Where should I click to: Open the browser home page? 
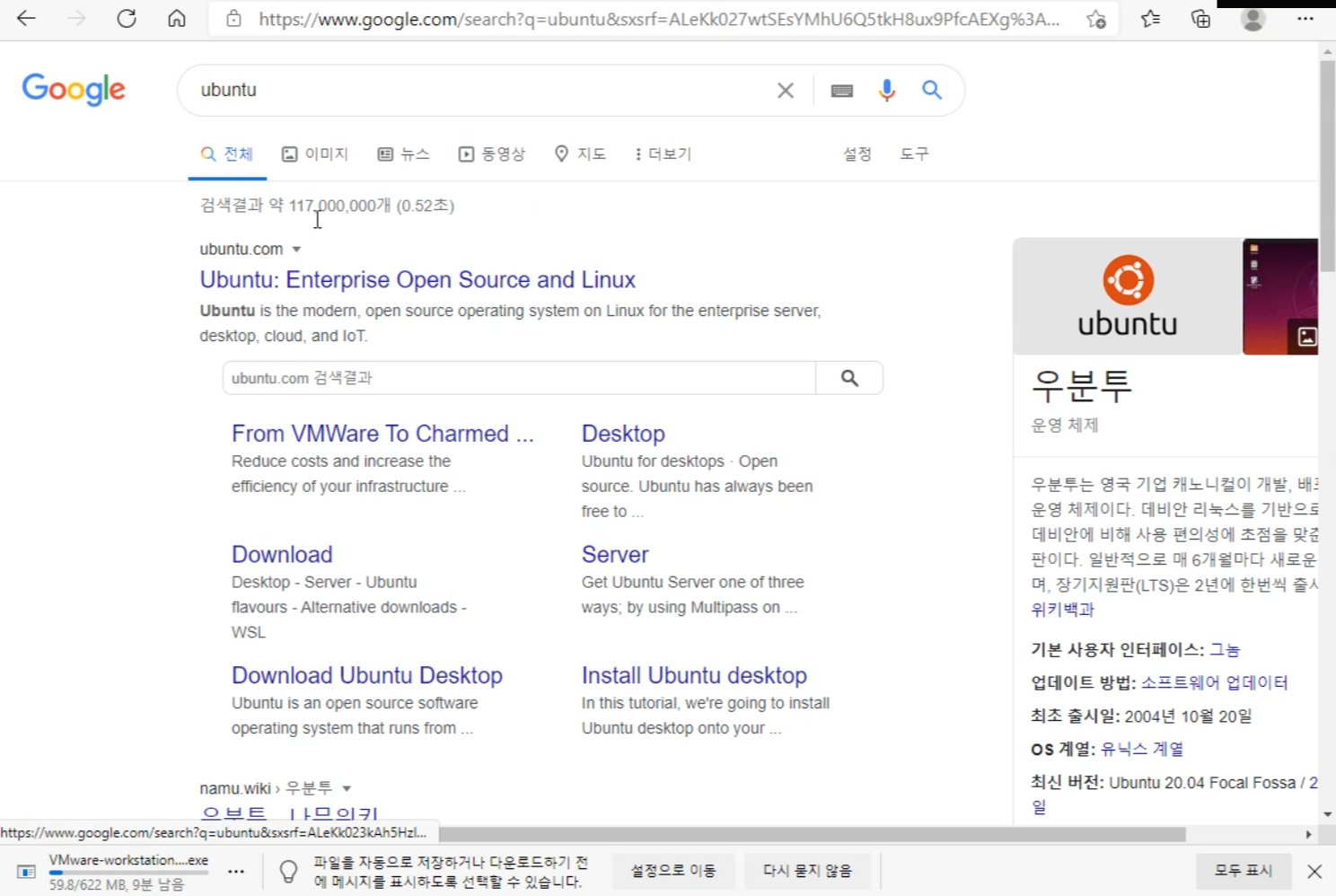point(177,18)
